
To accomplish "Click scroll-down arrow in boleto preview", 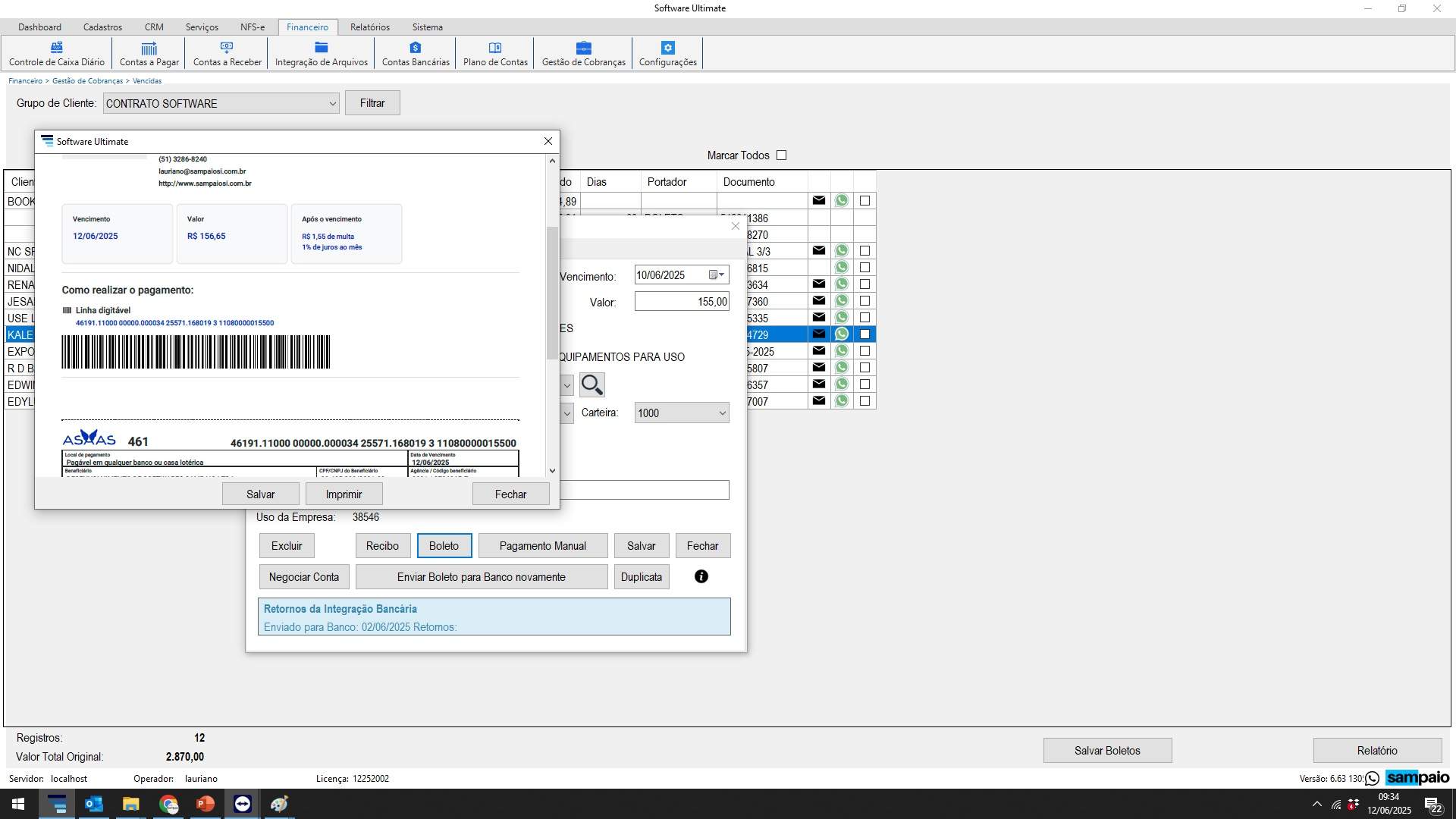I will tap(552, 471).
